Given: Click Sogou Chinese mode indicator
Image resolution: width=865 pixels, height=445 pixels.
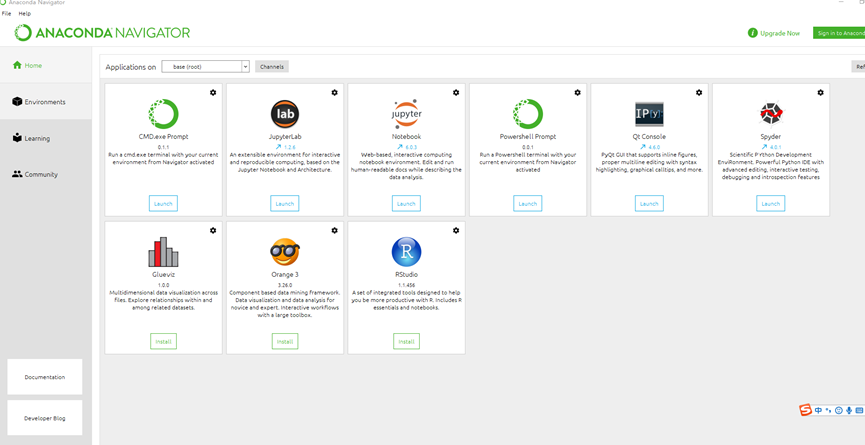Looking at the screenshot, I should click(x=818, y=410).
